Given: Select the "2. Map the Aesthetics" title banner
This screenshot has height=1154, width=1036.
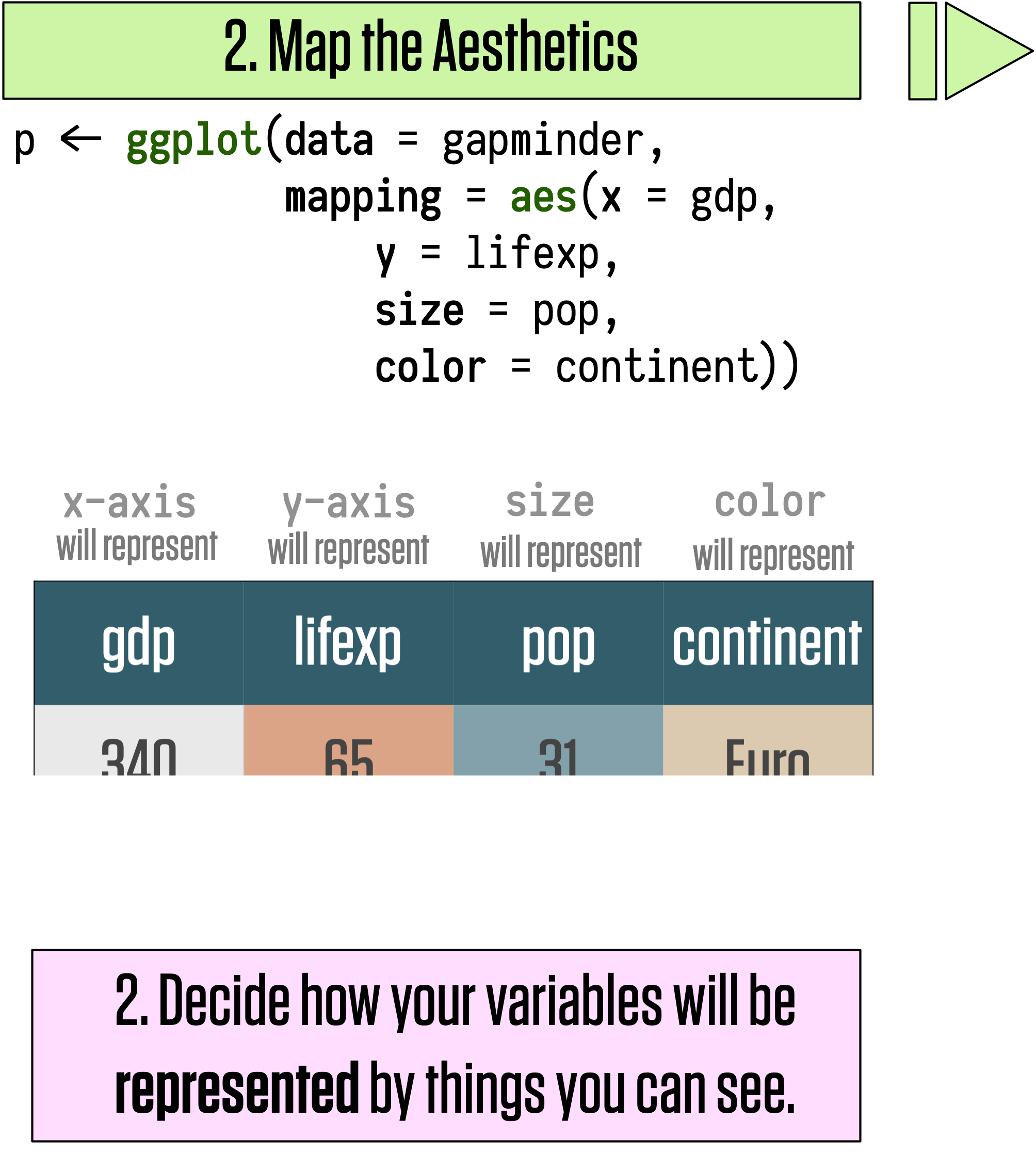Looking at the screenshot, I should [x=431, y=51].
